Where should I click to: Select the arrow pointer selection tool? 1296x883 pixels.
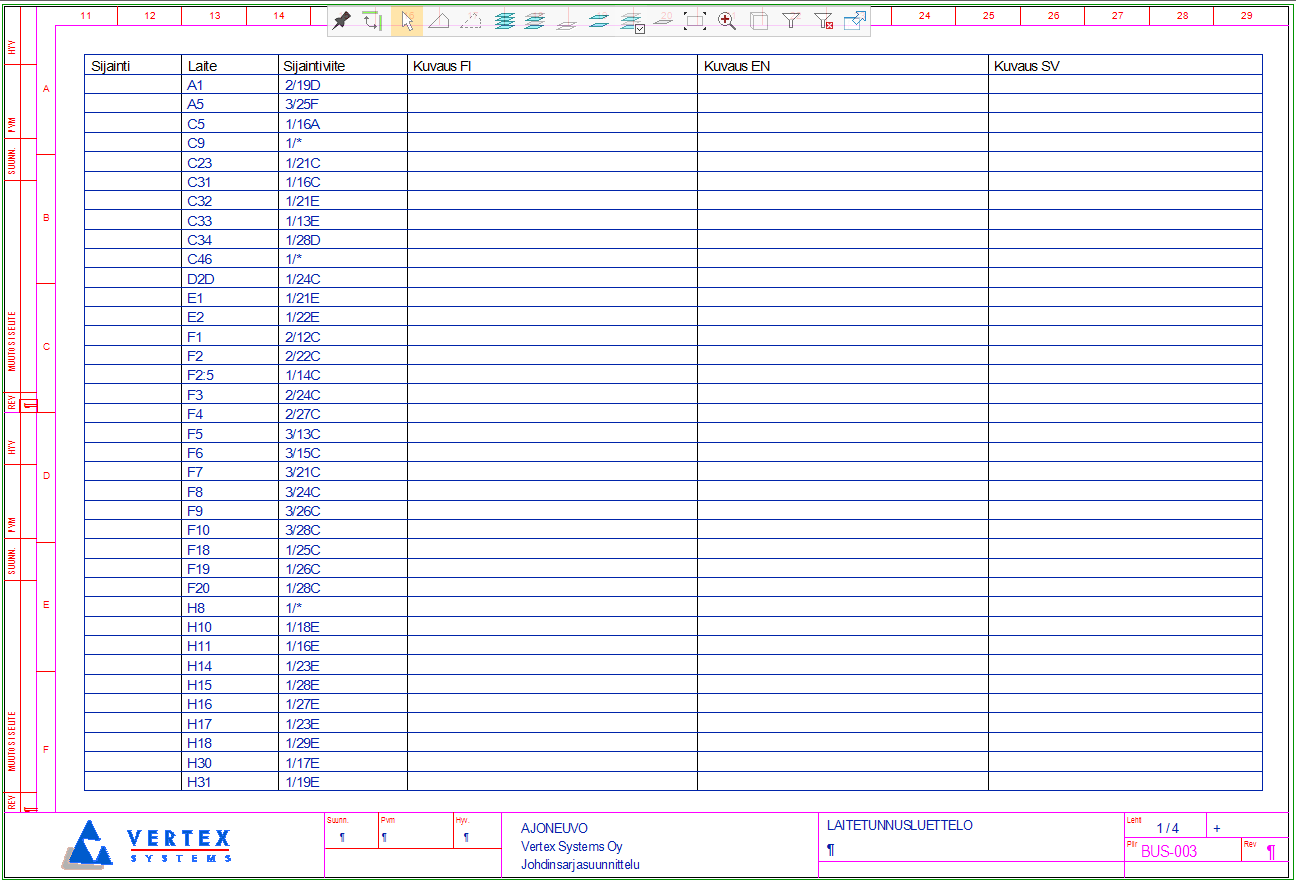(x=407, y=20)
